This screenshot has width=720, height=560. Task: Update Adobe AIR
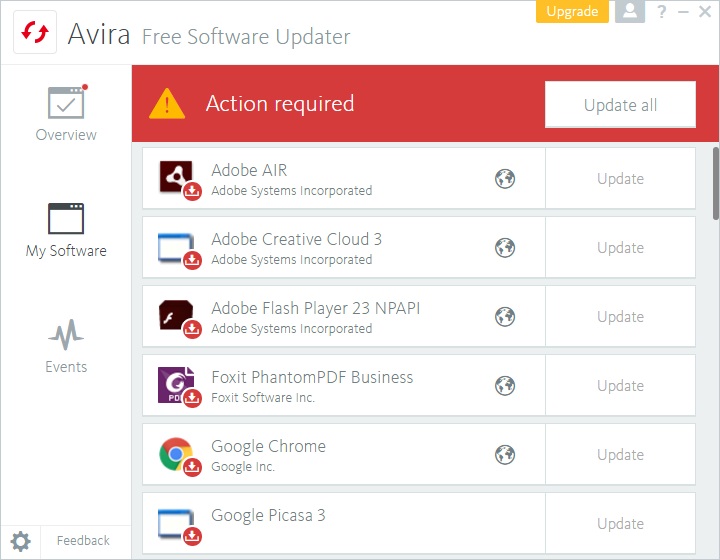[x=620, y=179]
